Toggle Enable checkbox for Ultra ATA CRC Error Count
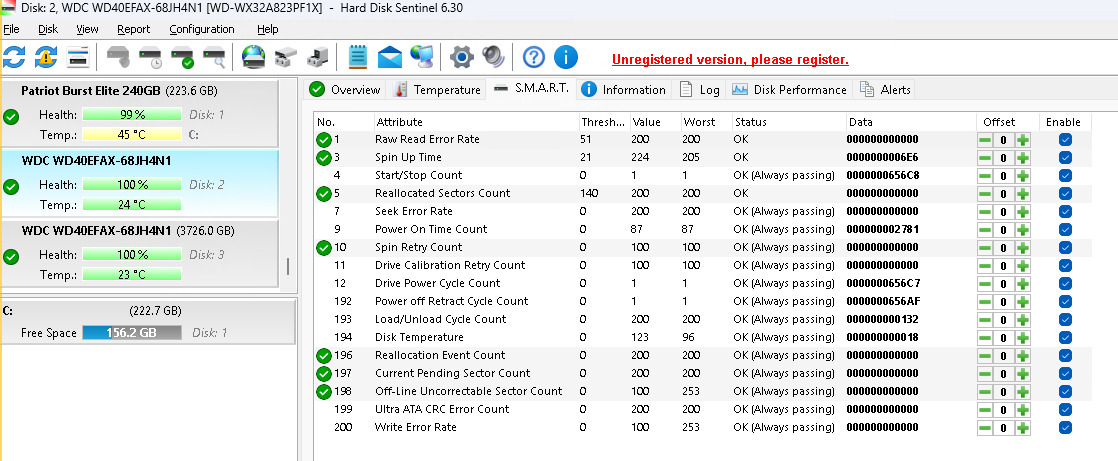Screen dimensions: 1118x461 [1065, 409]
